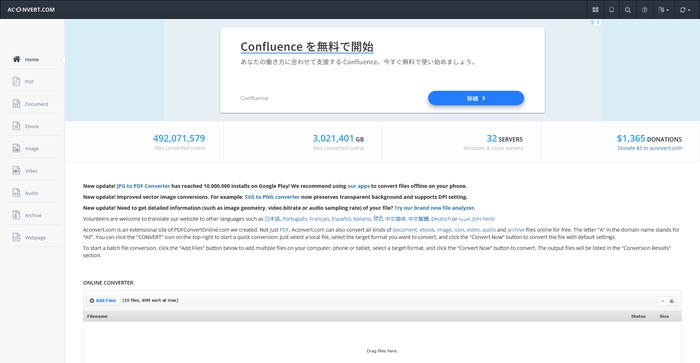Expand the refresh arrows dropdown in header
The image size is (700, 363).
pyautogui.click(x=684, y=10)
